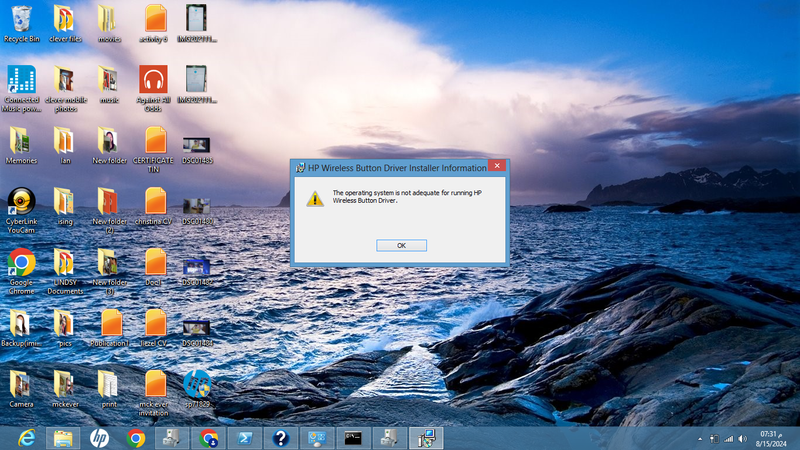Select the Against All Odds audio file
The image size is (800, 450).
(154, 89)
